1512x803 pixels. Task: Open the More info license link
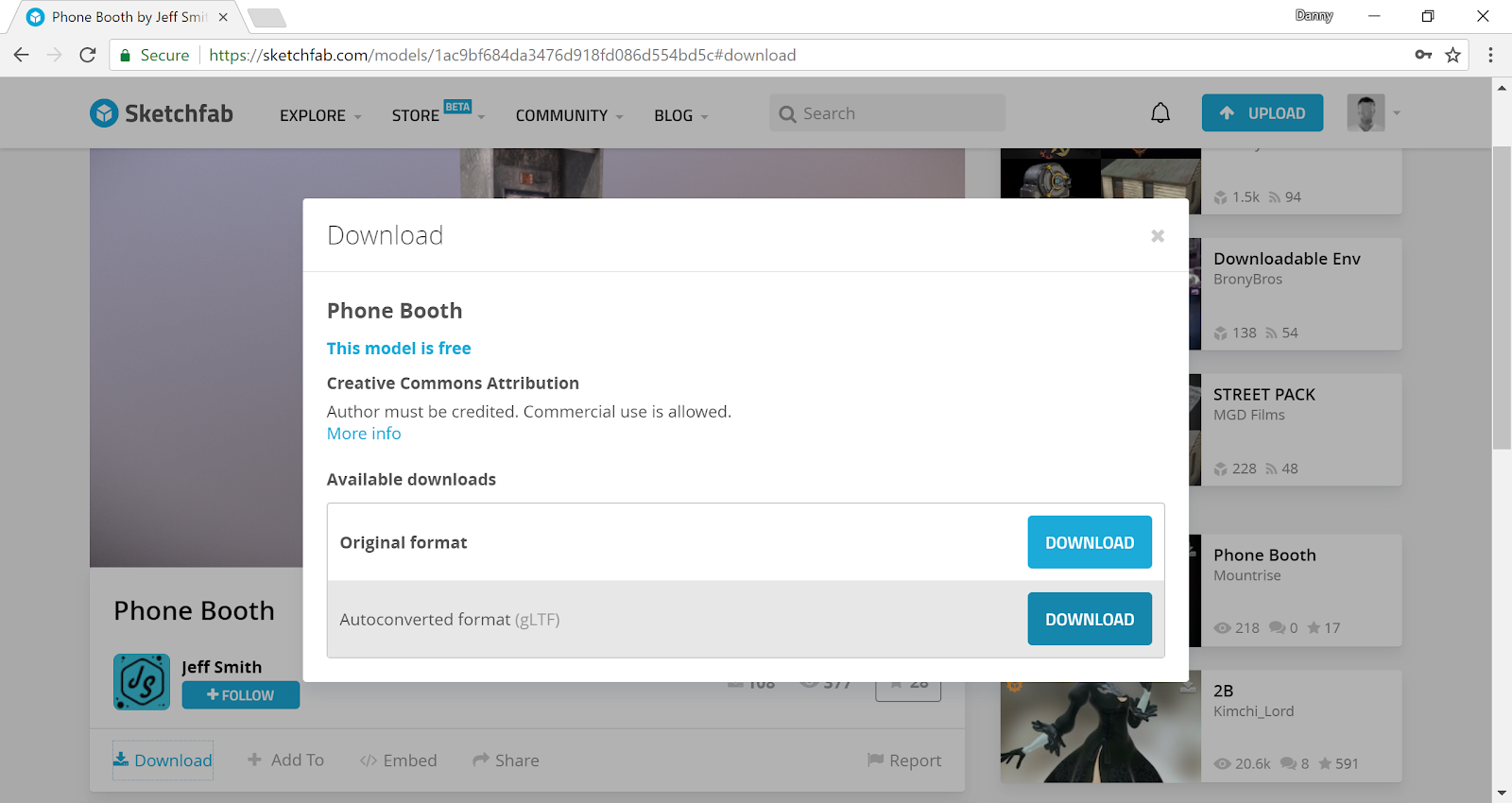[x=364, y=434]
